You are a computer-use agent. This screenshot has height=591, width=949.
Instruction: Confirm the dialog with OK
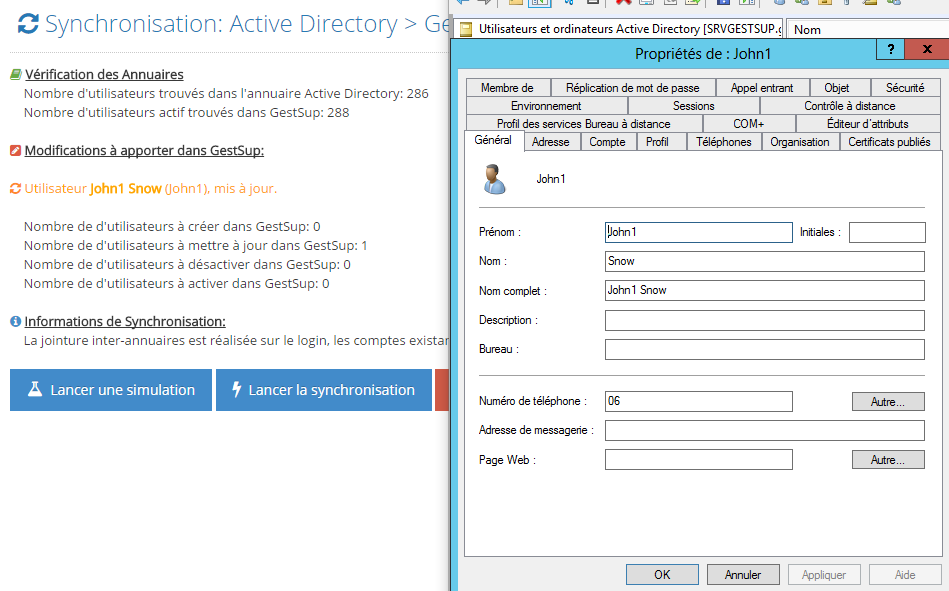point(662,575)
